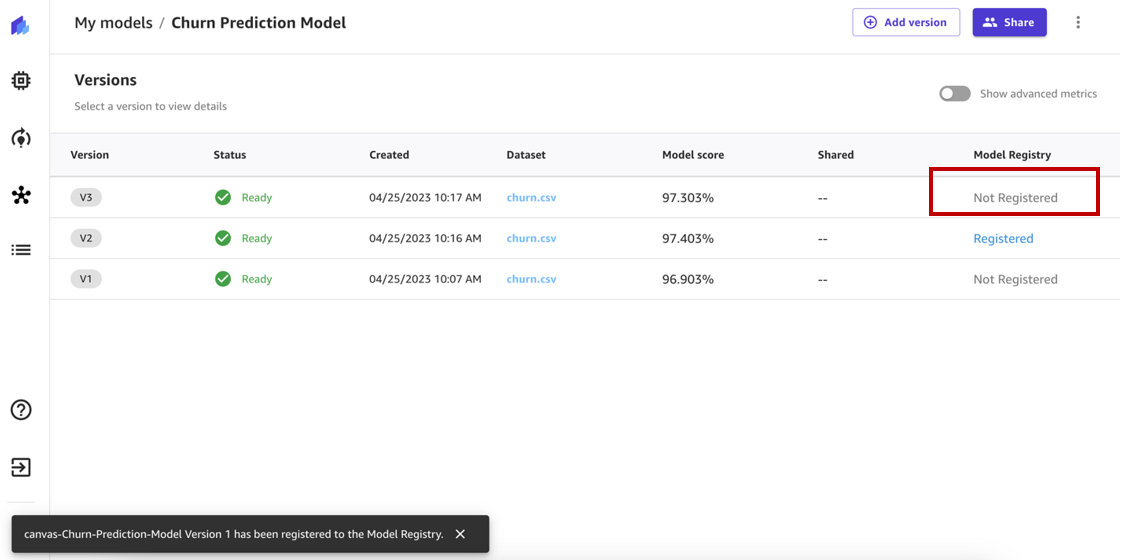This screenshot has height=560, width=1132.
Task: Click the SageMaker Canvas logo icon
Action: pyautogui.click(x=20, y=25)
